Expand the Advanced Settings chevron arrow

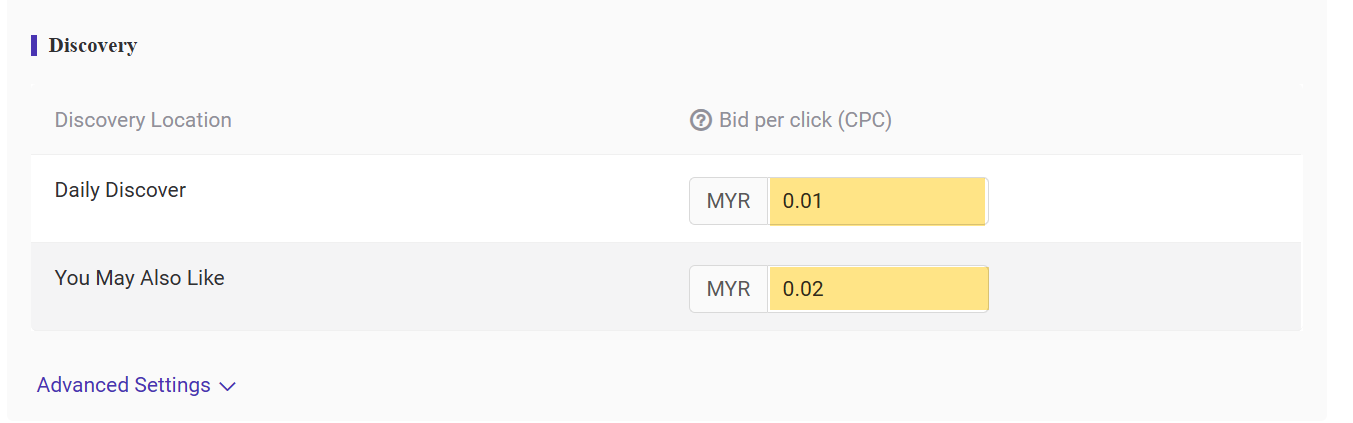tap(227, 387)
